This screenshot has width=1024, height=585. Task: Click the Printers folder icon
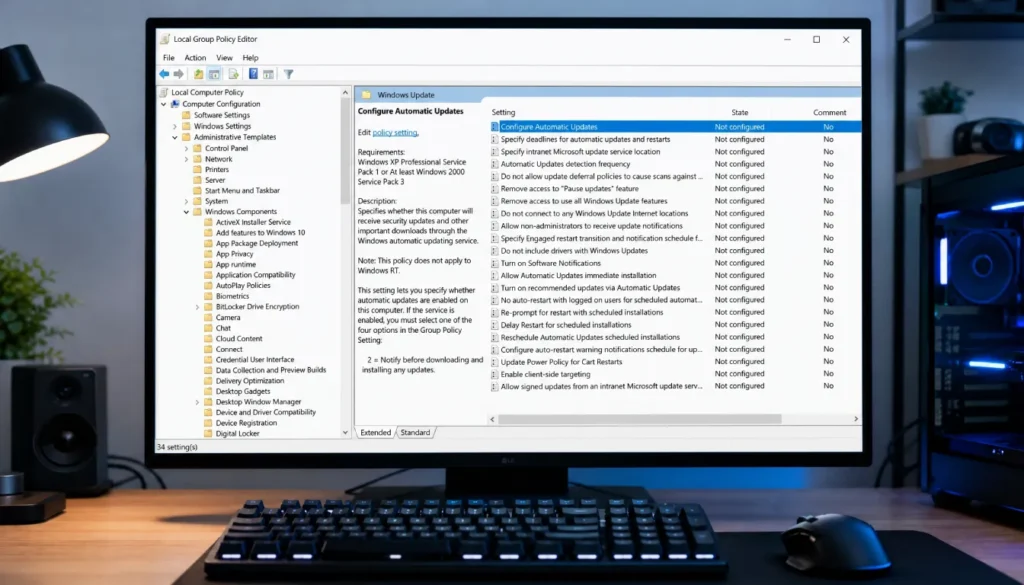coord(197,169)
